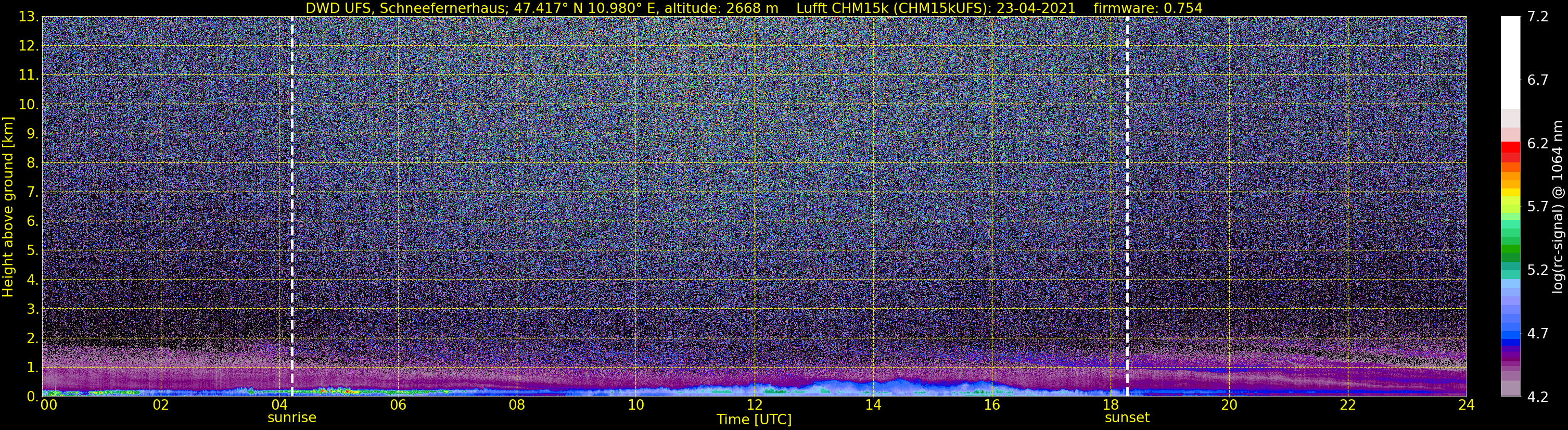This screenshot has width=1568, height=430.
Task: Click the colorbar tick value 7.2
Action: click(x=1538, y=17)
